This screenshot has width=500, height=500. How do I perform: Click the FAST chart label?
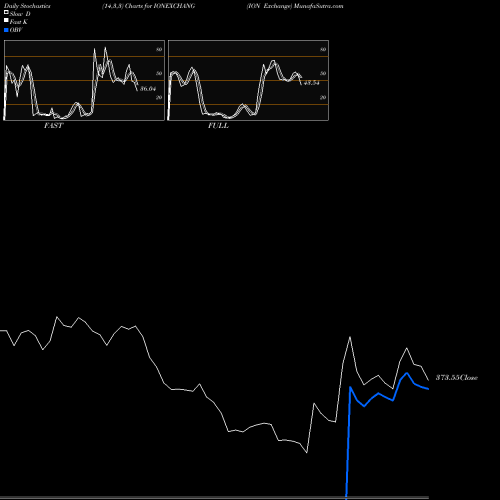53,126
